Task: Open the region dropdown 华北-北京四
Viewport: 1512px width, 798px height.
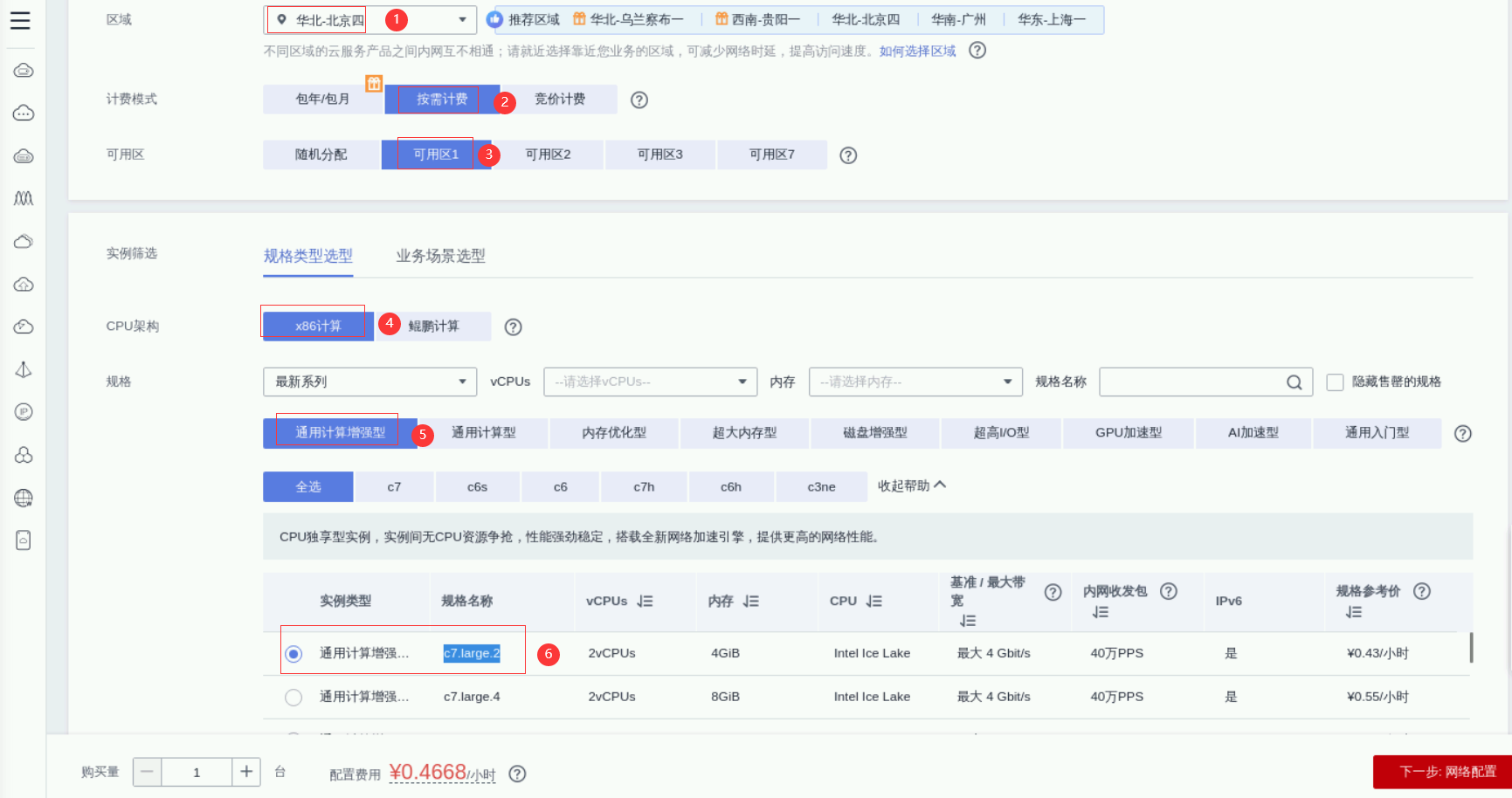Action: pyautogui.click(x=370, y=20)
